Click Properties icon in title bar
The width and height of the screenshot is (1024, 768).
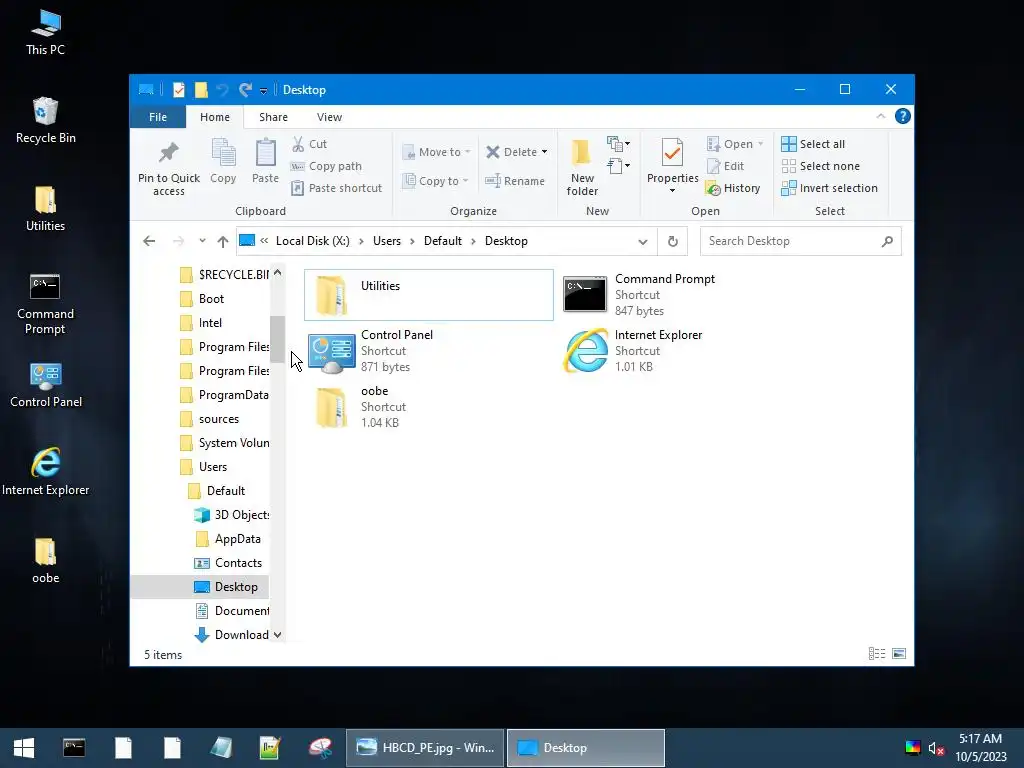pyautogui.click(x=178, y=89)
